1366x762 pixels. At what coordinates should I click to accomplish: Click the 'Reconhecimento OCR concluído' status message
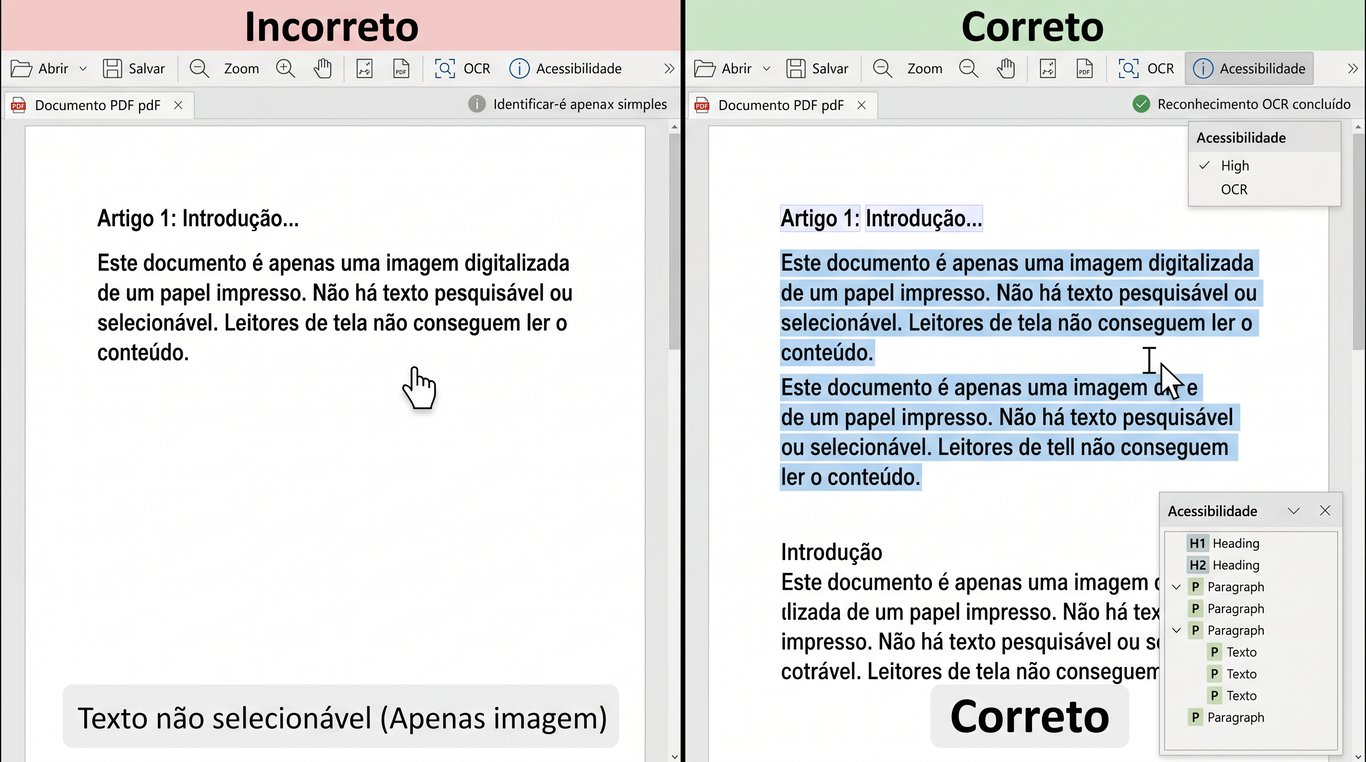click(1254, 104)
